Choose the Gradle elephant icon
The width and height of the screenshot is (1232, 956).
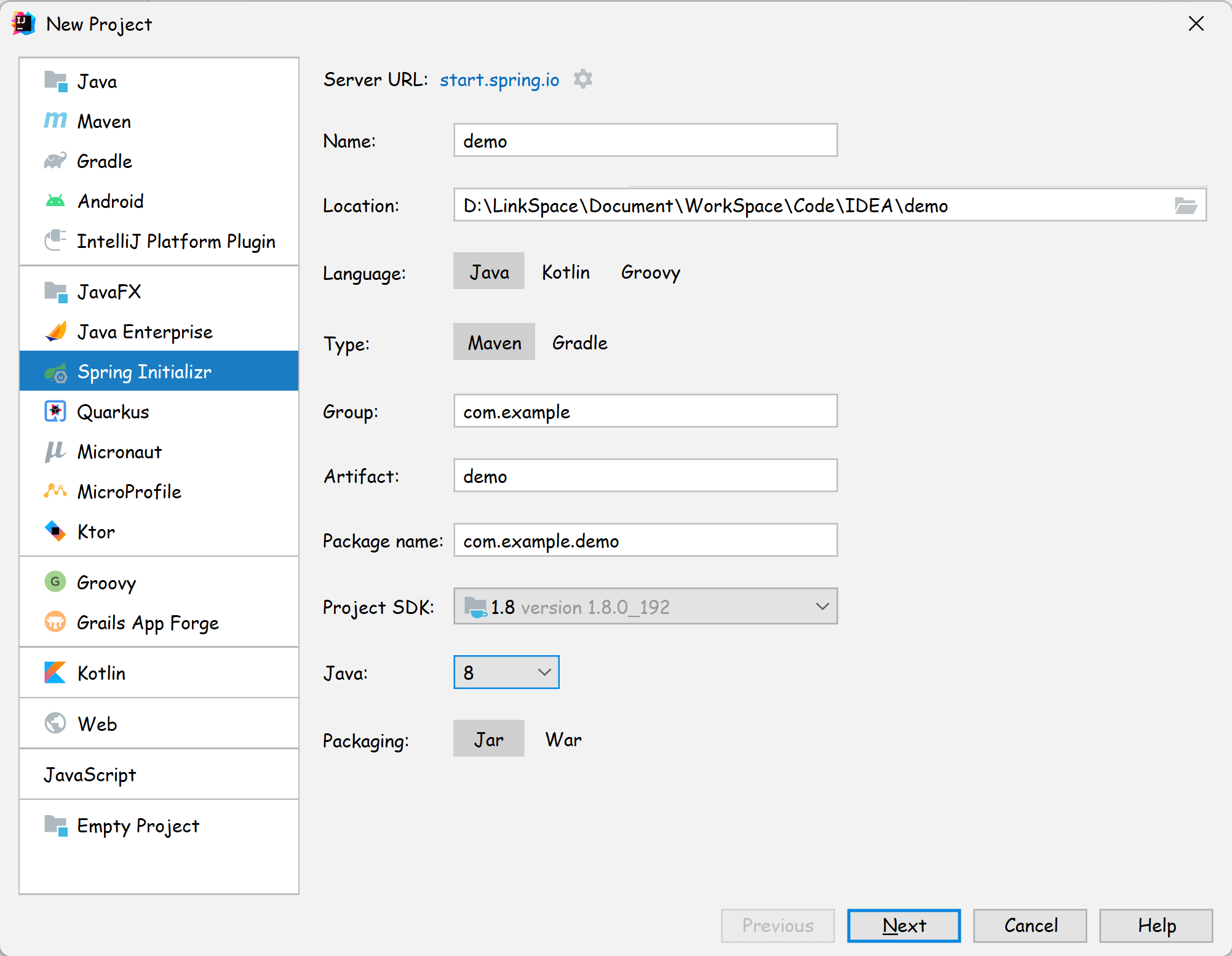[55, 161]
